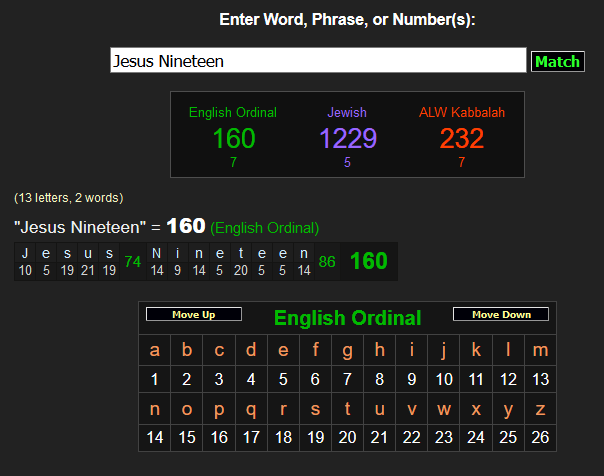The image size is (604, 476).
Task: Click the bold 160 total in breakdown row
Action: (368, 262)
